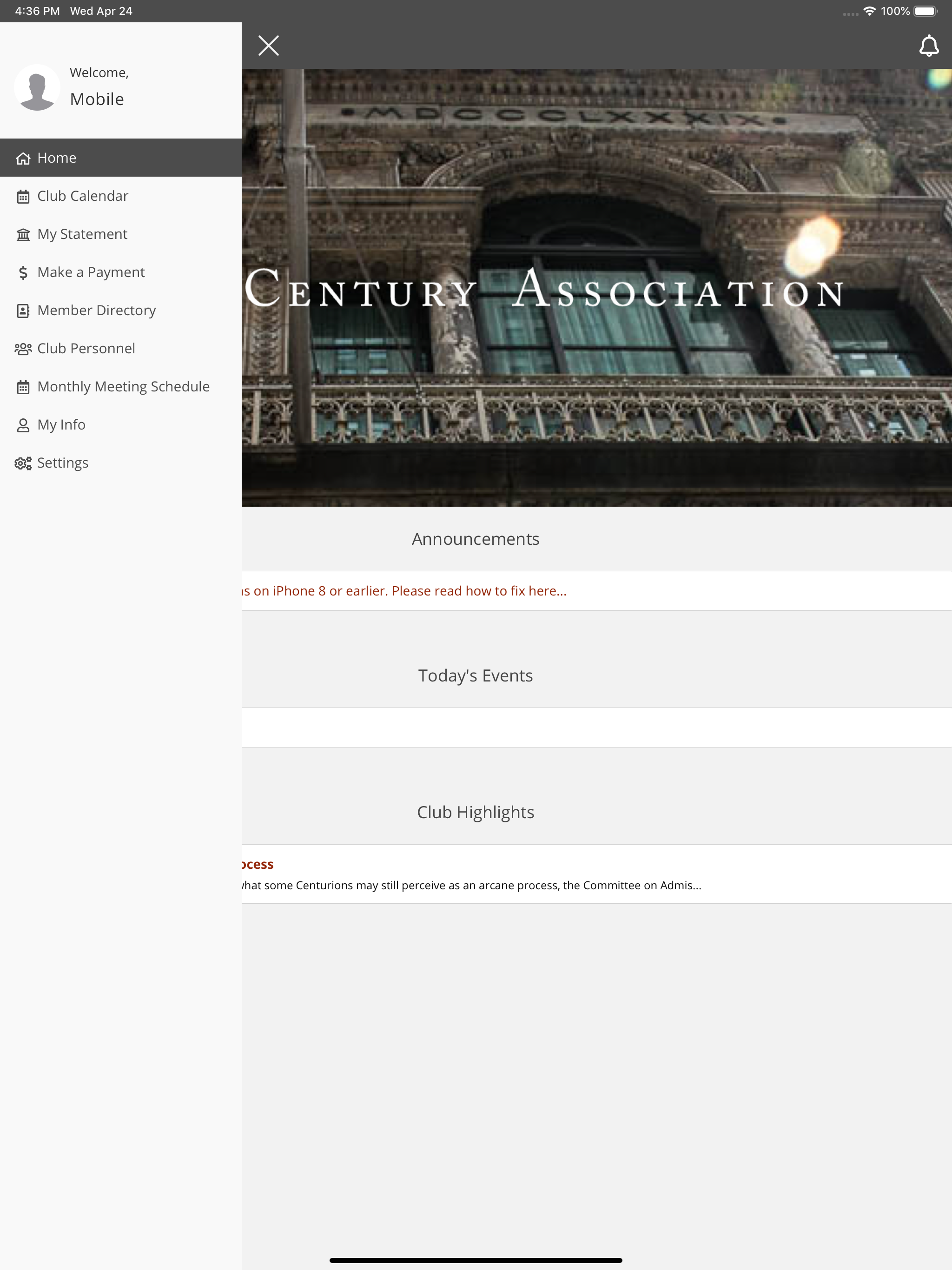Choose Make a Payment
The image size is (952, 1270).
pos(120,272)
